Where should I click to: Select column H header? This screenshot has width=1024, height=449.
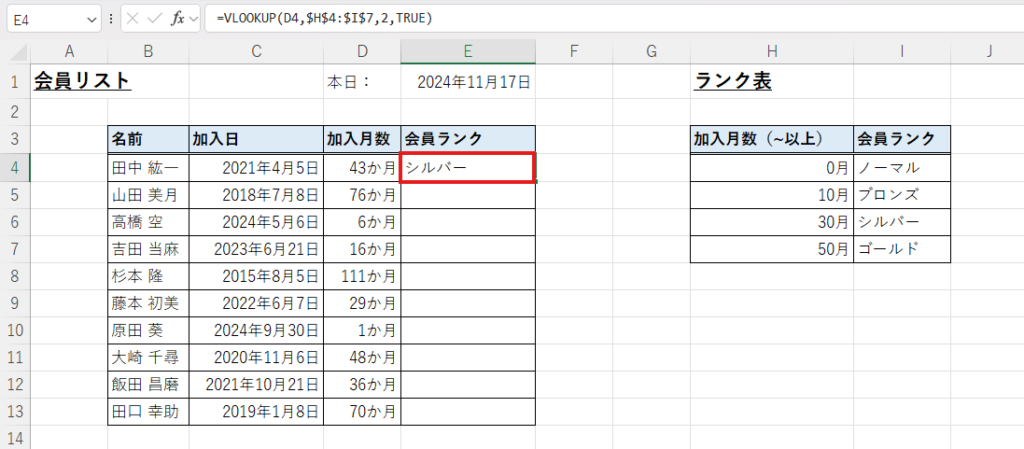(771, 52)
